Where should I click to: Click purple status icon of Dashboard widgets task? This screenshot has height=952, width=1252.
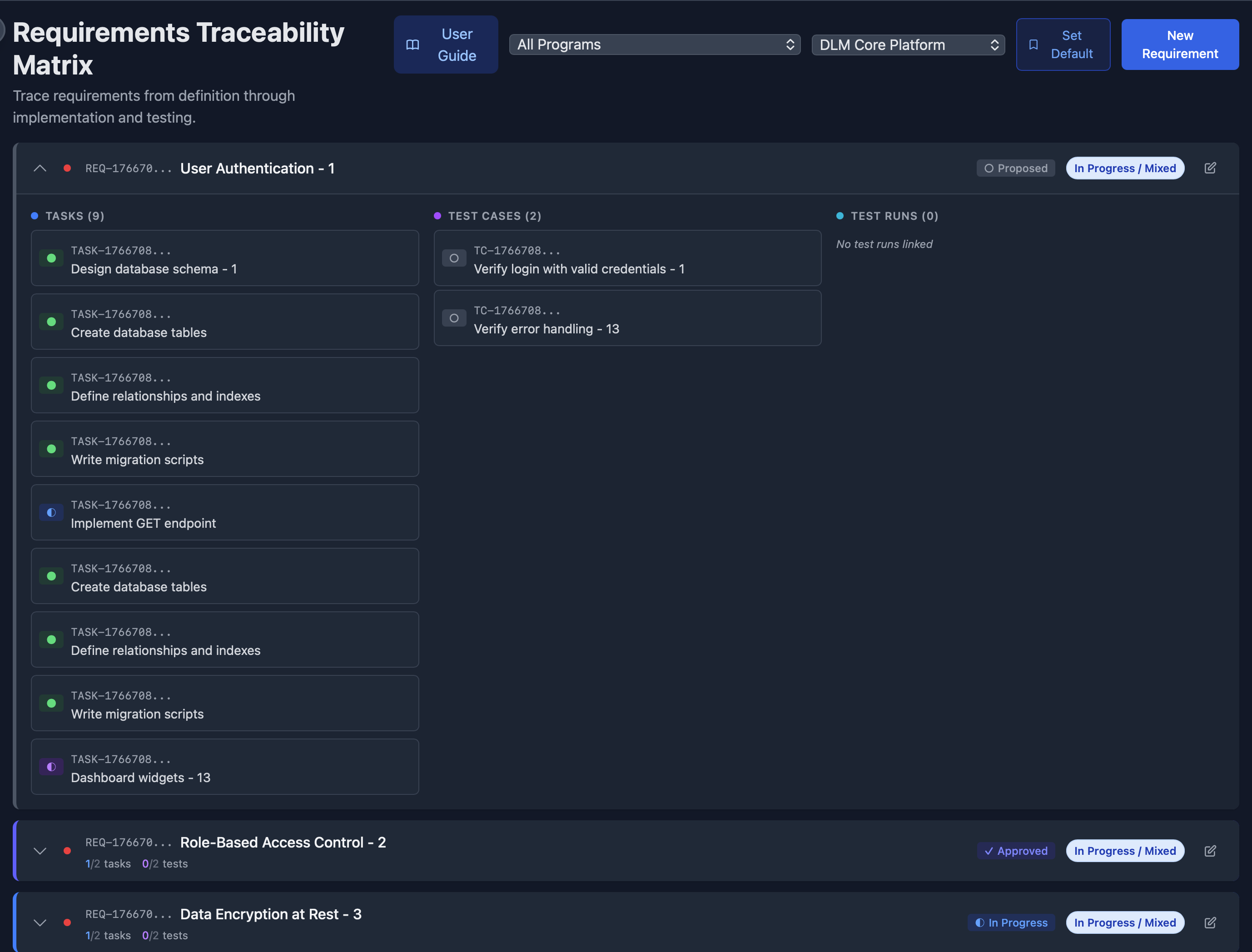(x=51, y=767)
